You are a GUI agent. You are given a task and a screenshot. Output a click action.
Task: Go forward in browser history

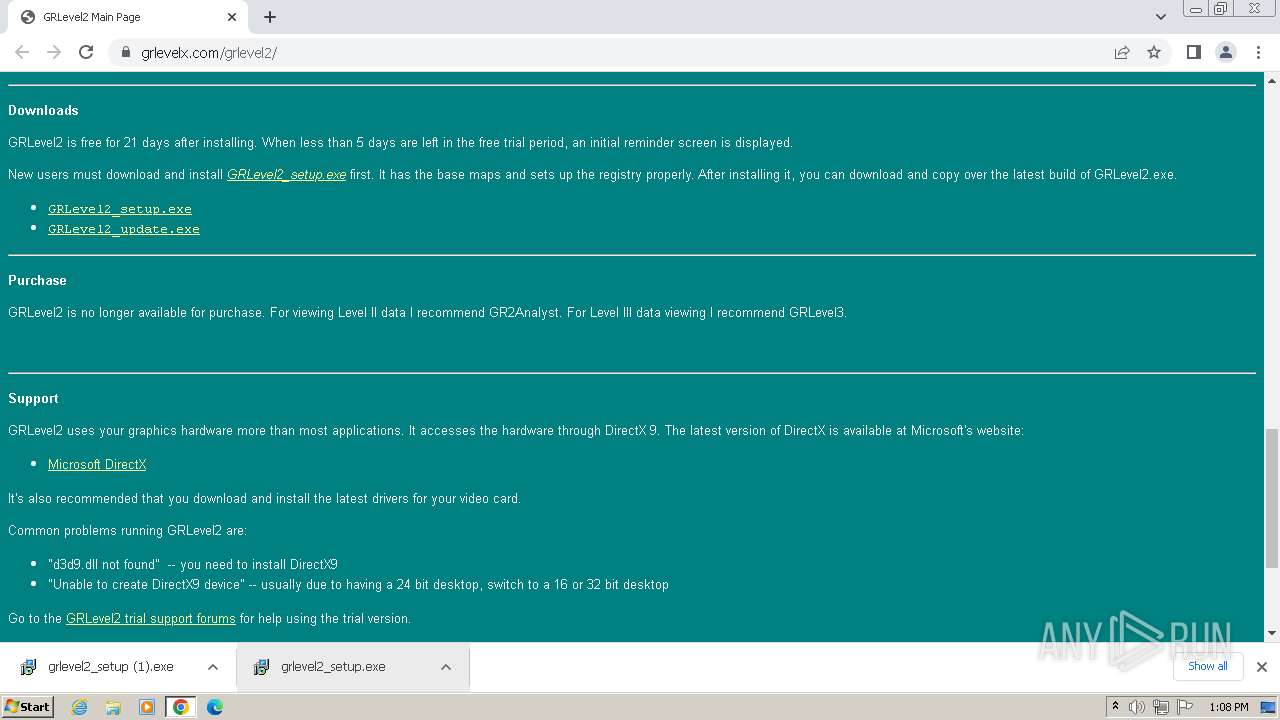[54, 52]
